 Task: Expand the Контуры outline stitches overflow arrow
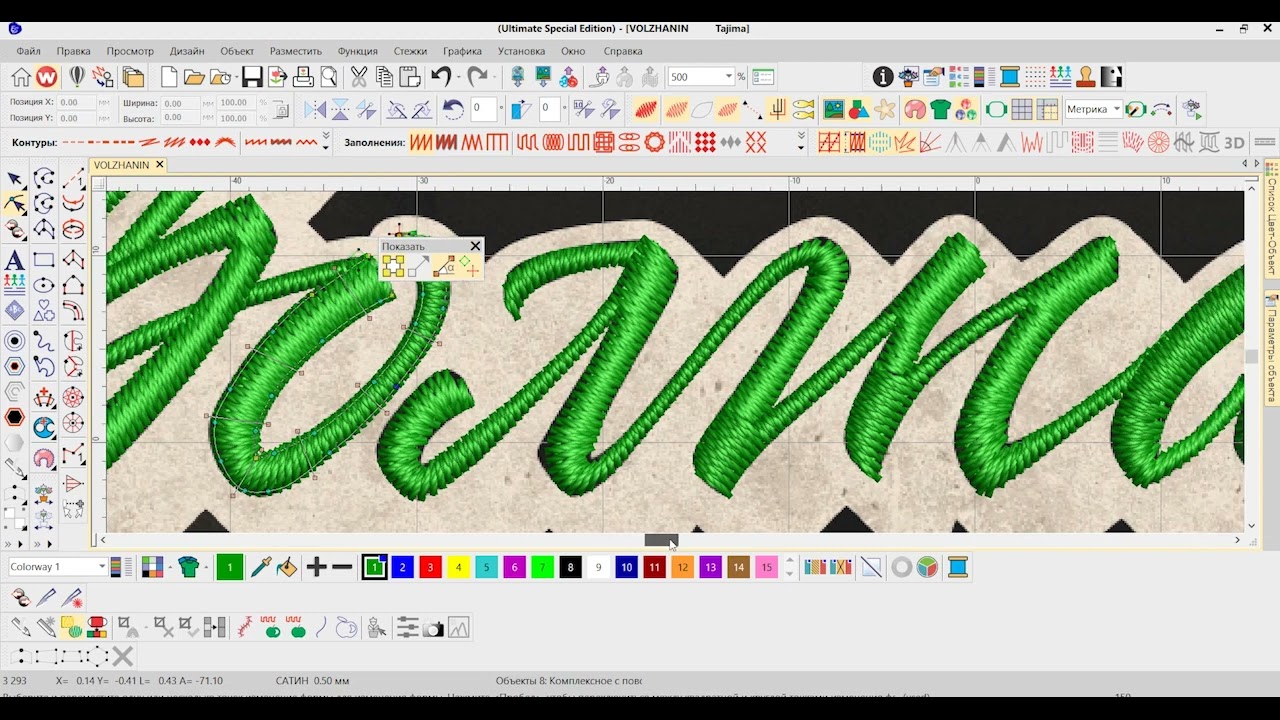tap(326, 142)
